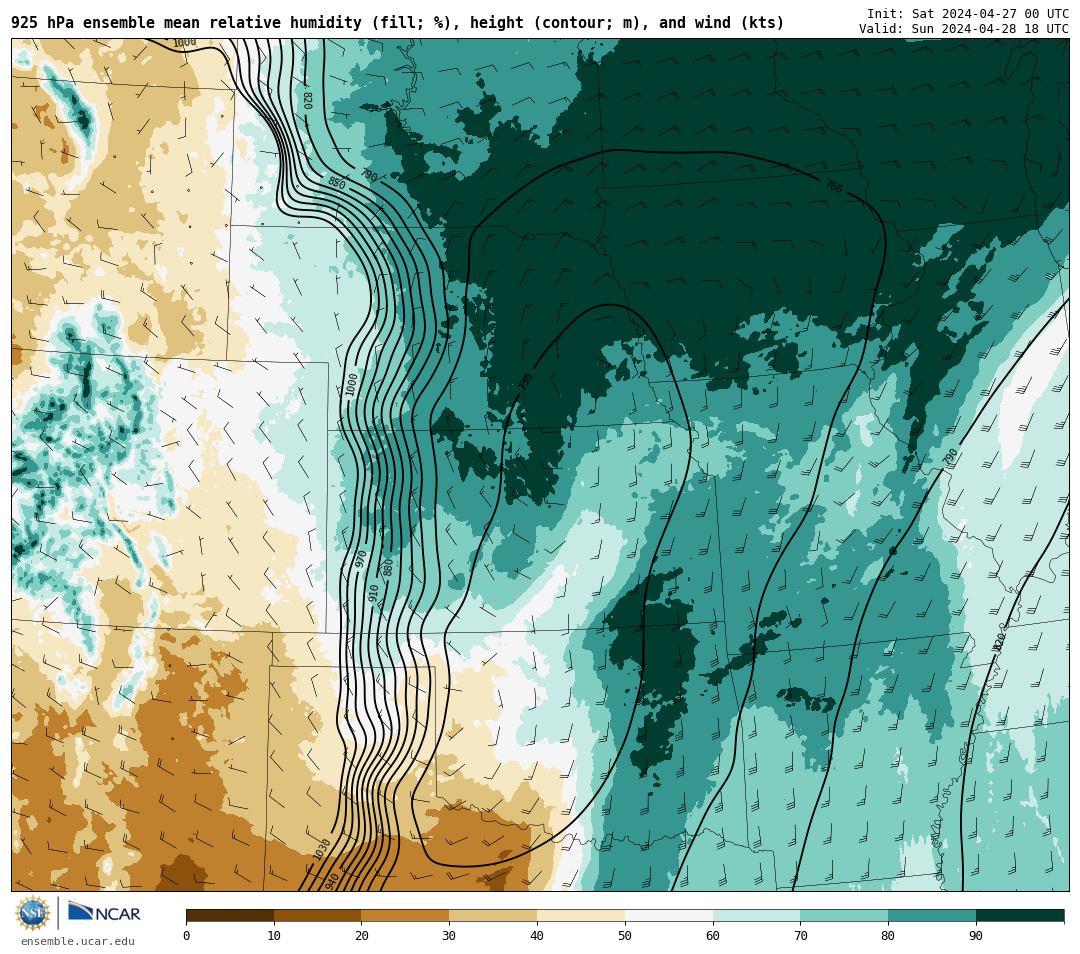Click the '880' contour label
This screenshot has width=1080, height=954.
[x=388, y=568]
